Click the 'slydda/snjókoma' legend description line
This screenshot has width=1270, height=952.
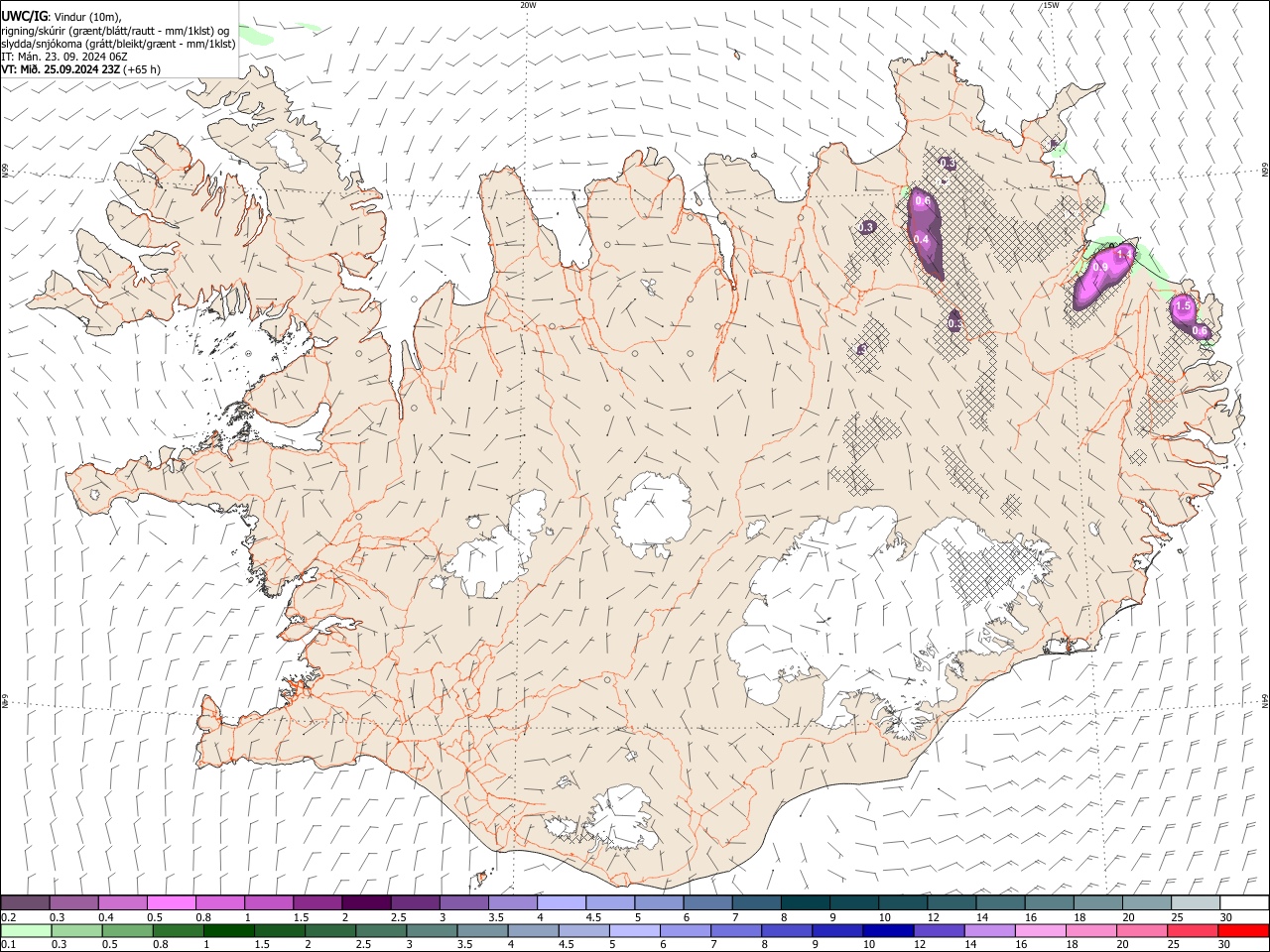(x=118, y=44)
